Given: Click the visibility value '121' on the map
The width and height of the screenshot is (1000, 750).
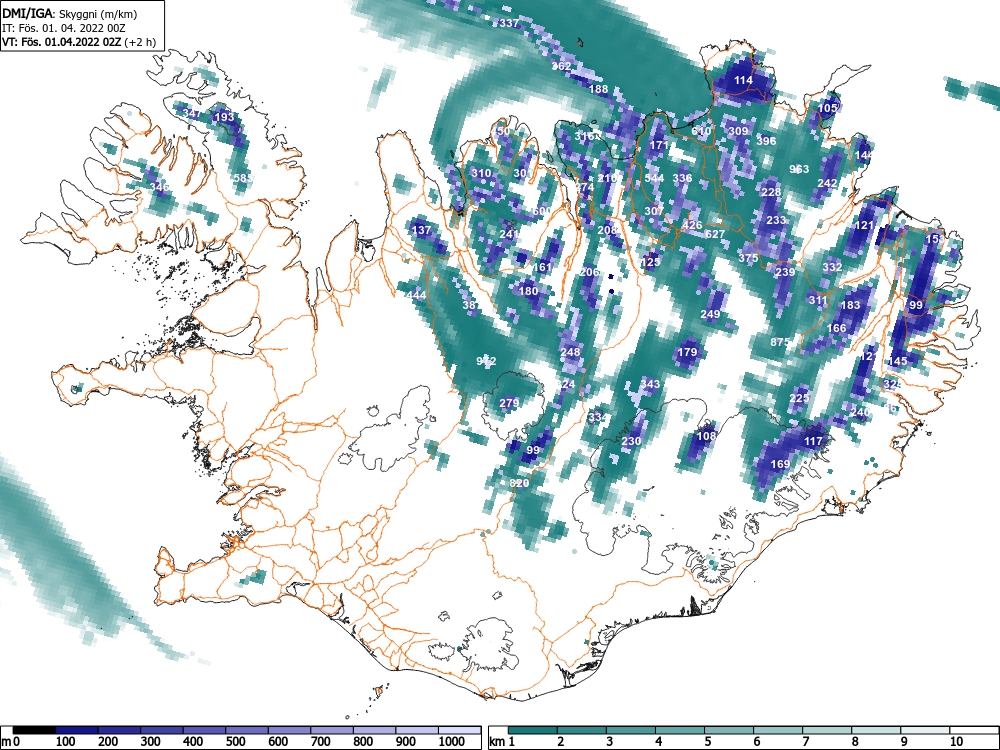Looking at the screenshot, I should coord(864,225).
